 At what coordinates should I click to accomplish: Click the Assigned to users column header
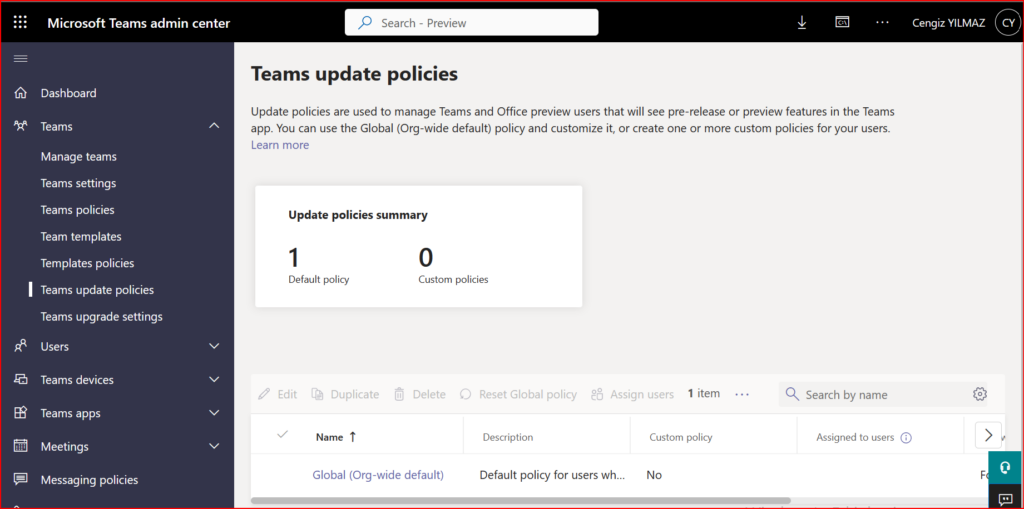click(855, 437)
